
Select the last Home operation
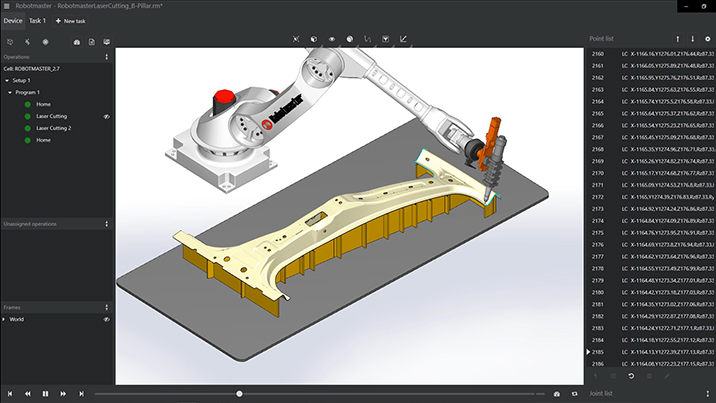click(43, 140)
